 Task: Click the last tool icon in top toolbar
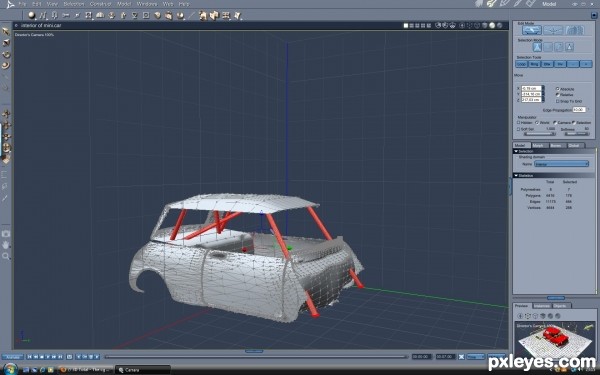tap(237, 16)
